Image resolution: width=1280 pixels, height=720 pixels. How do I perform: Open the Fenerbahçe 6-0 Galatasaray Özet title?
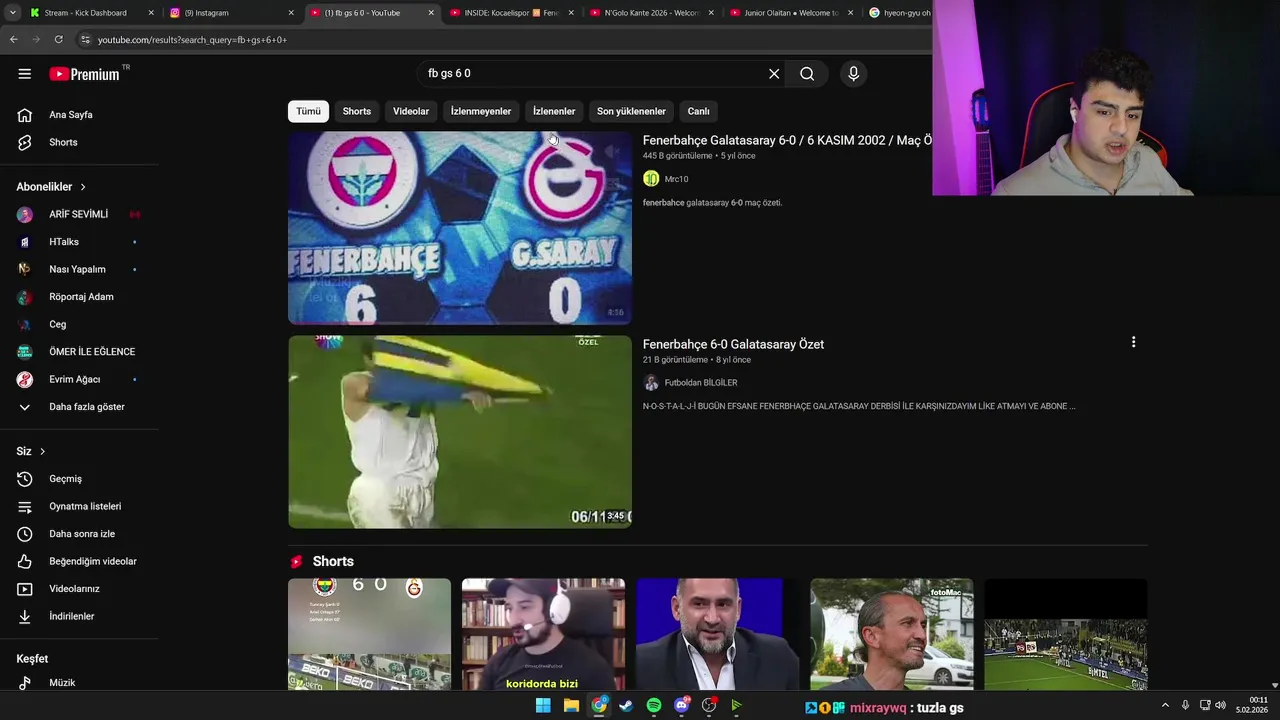733,344
